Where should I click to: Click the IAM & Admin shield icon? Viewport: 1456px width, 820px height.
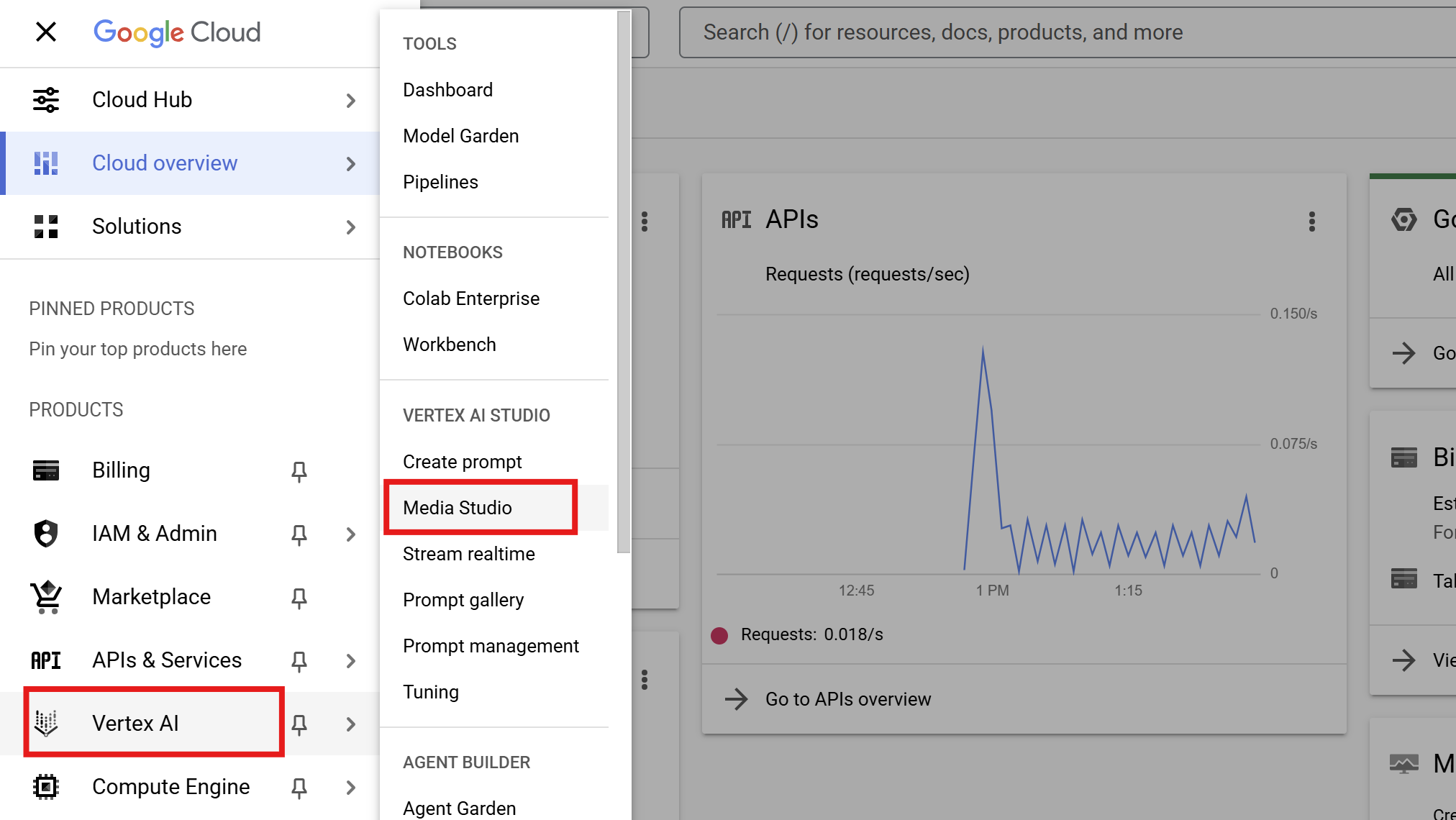(46, 534)
